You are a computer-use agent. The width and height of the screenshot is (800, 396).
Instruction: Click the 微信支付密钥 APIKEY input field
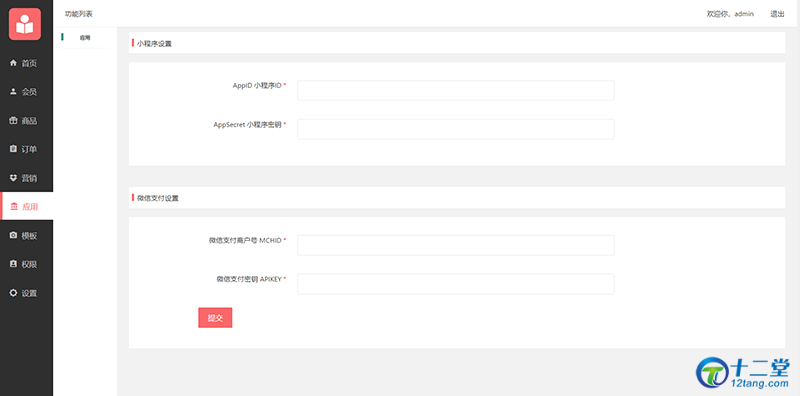pyautogui.click(x=456, y=284)
